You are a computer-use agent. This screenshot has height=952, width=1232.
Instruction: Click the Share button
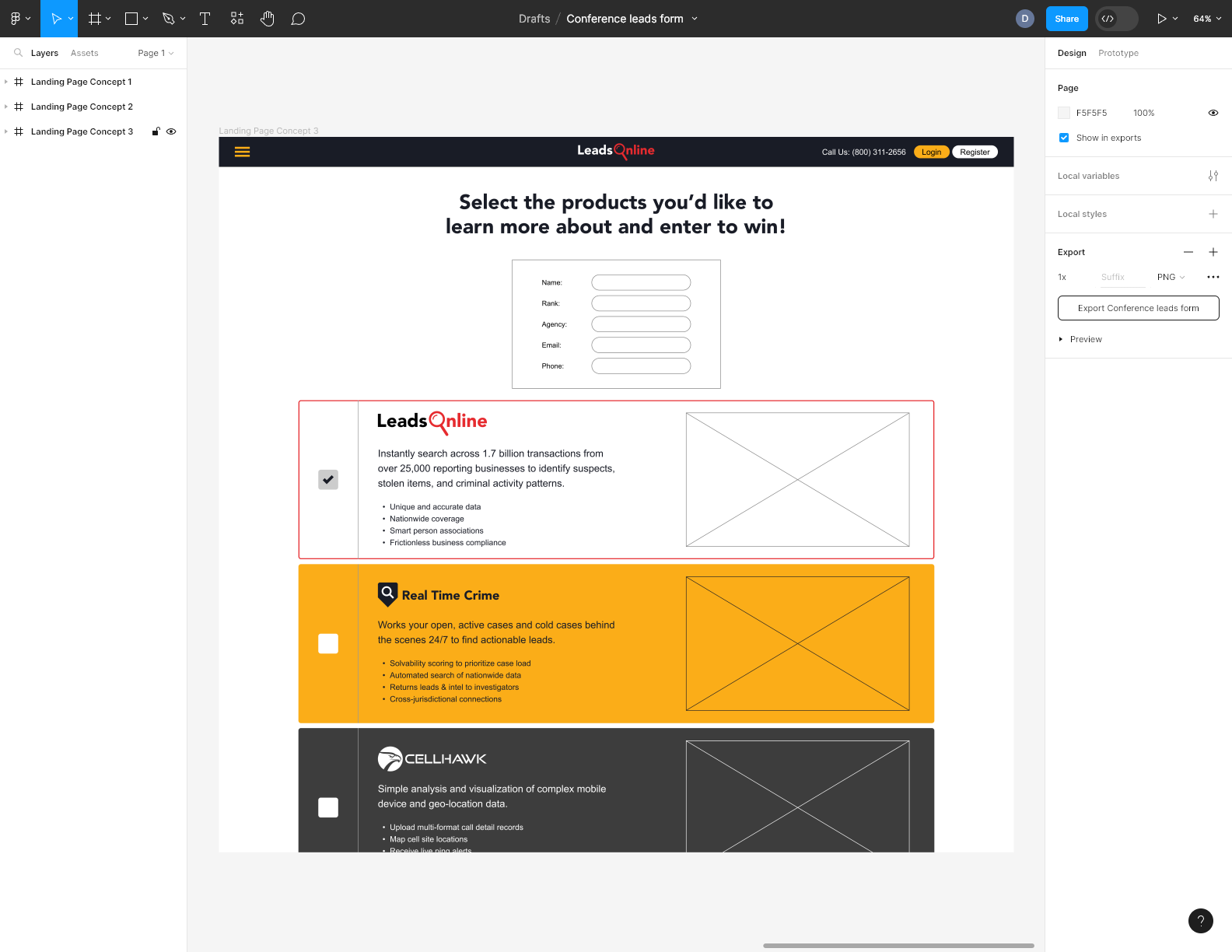pos(1066,19)
